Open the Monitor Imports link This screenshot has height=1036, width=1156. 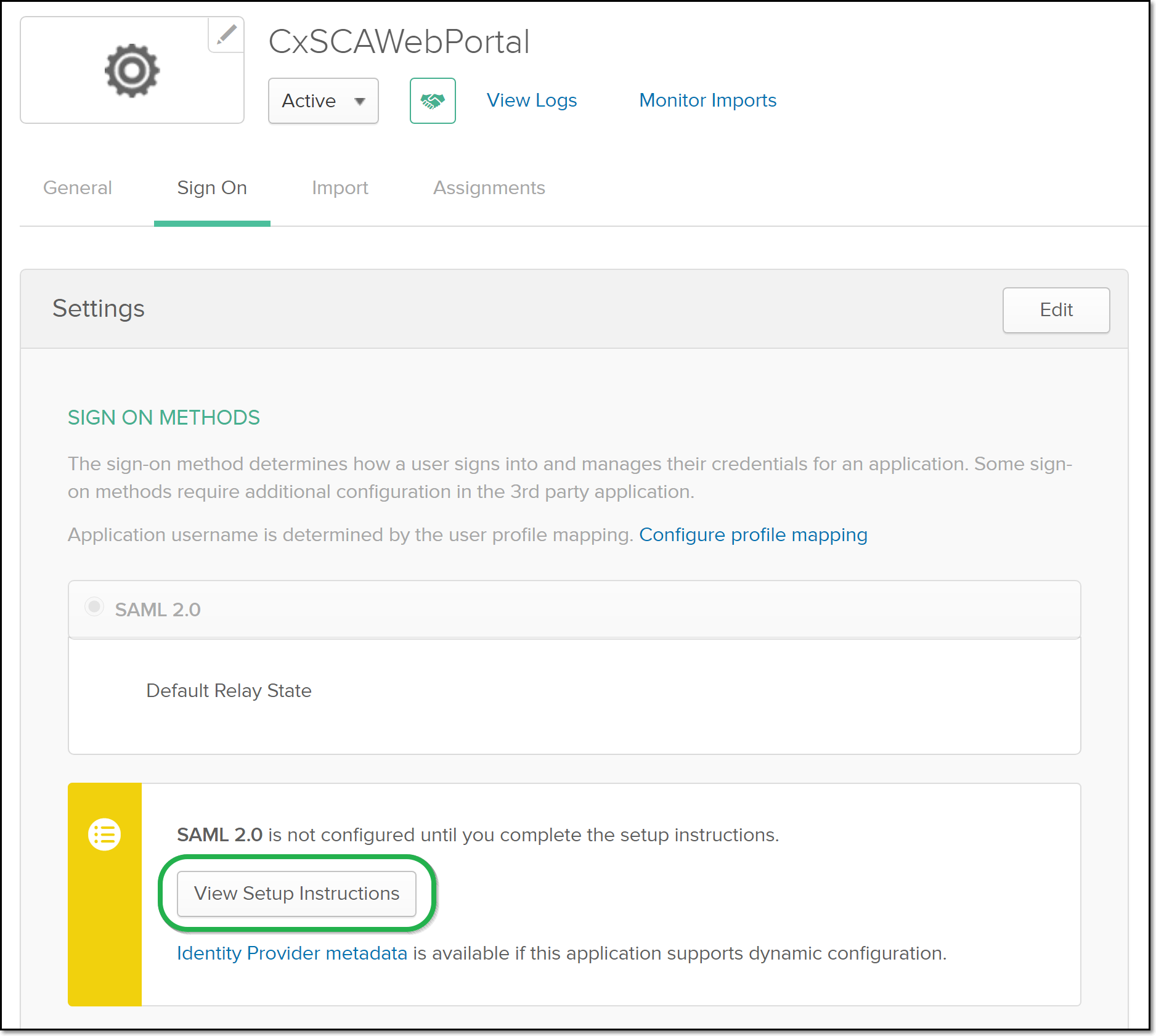tap(707, 100)
